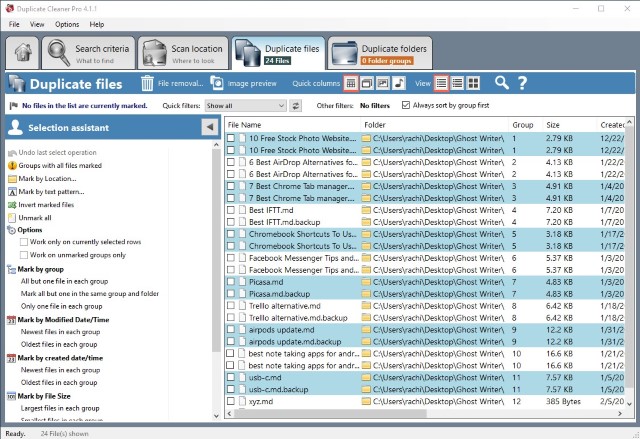Click the Unmark all page icon
Image resolution: width=640 pixels, height=439 pixels.
click(12, 218)
